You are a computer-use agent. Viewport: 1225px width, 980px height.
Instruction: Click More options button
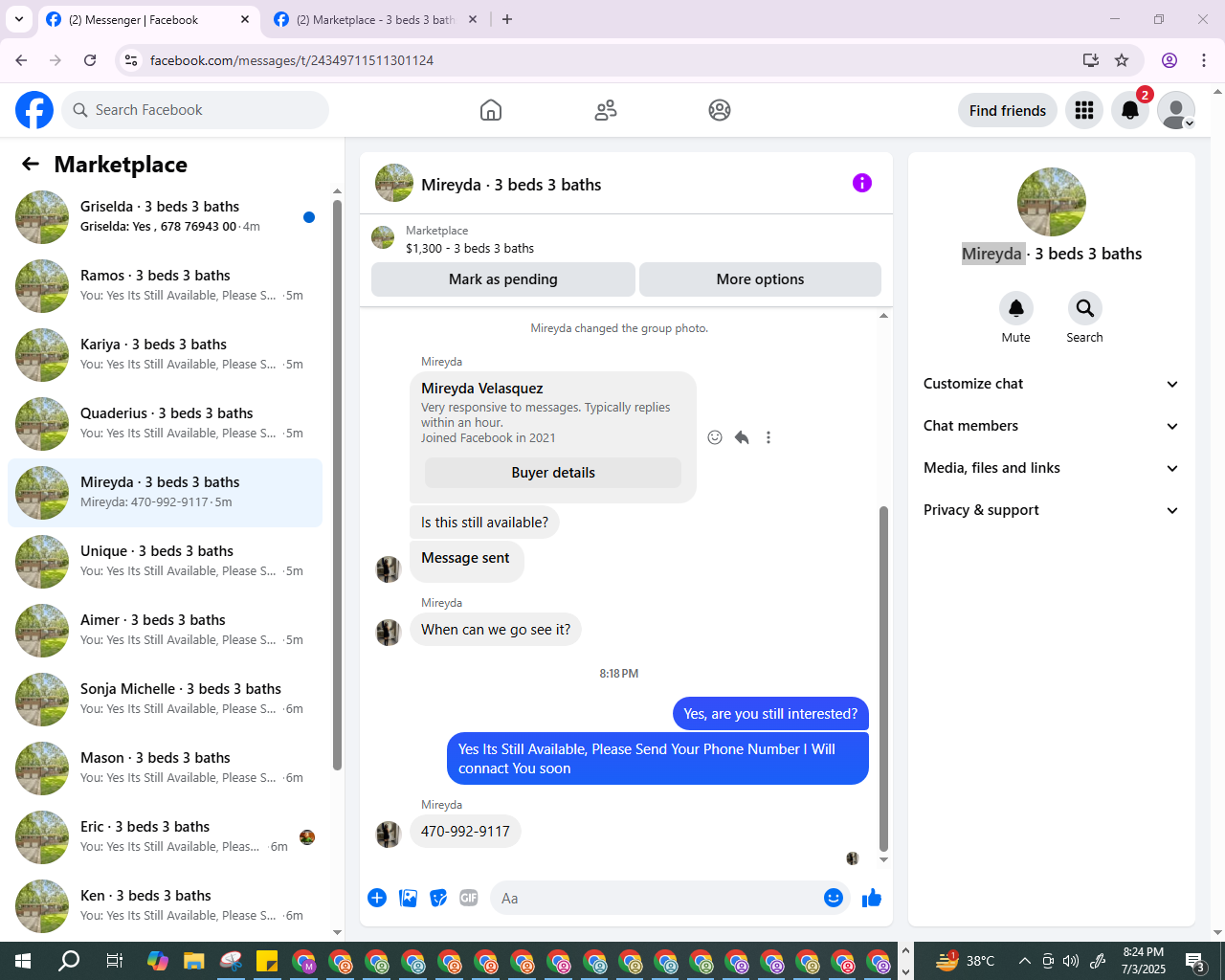coord(760,279)
